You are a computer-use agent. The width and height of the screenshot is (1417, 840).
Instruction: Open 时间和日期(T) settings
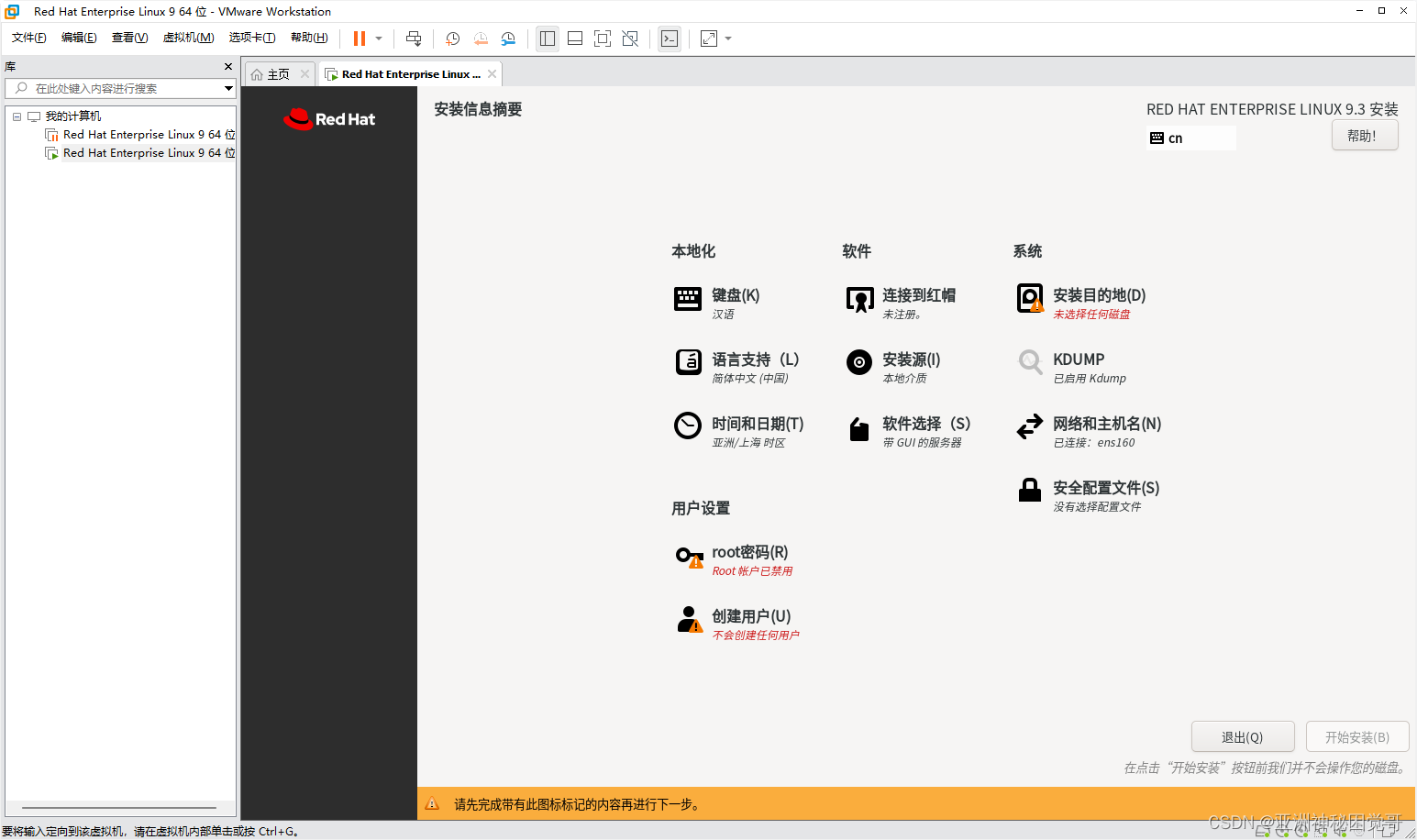pos(738,431)
